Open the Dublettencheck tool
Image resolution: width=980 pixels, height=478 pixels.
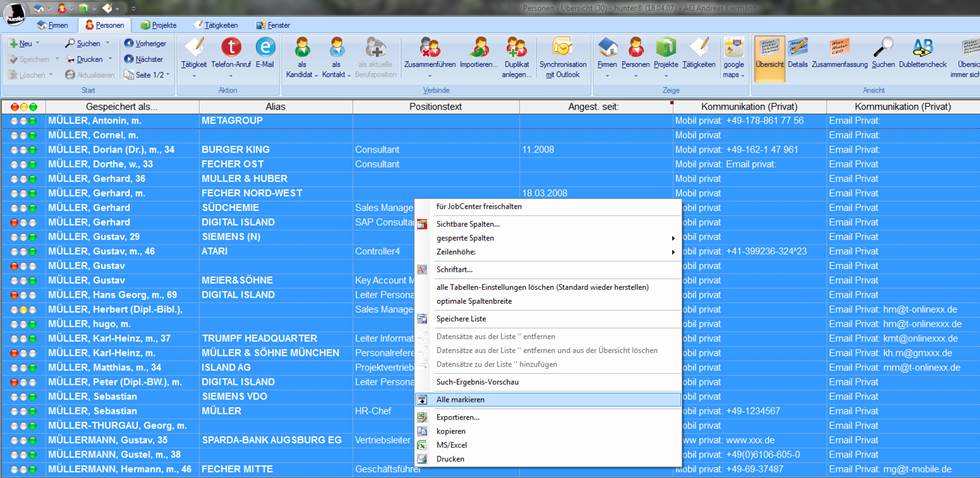pyautogui.click(x=922, y=52)
